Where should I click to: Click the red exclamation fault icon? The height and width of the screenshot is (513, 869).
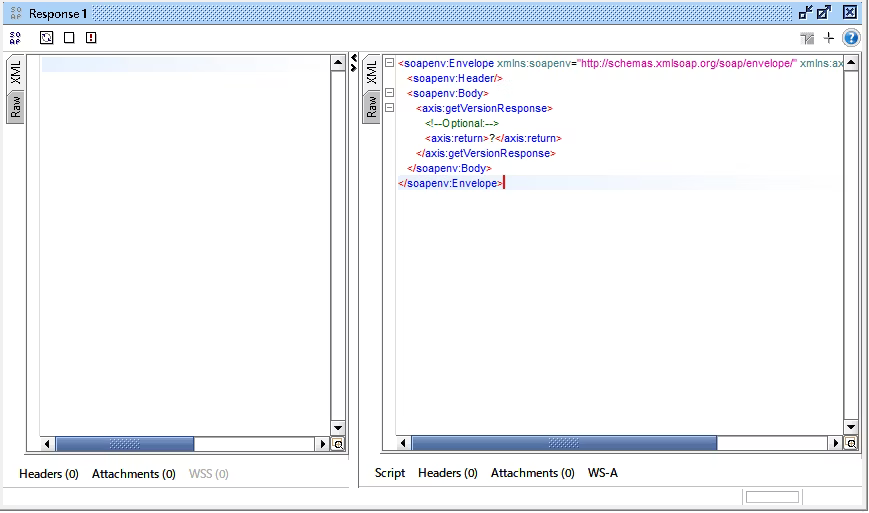91,38
